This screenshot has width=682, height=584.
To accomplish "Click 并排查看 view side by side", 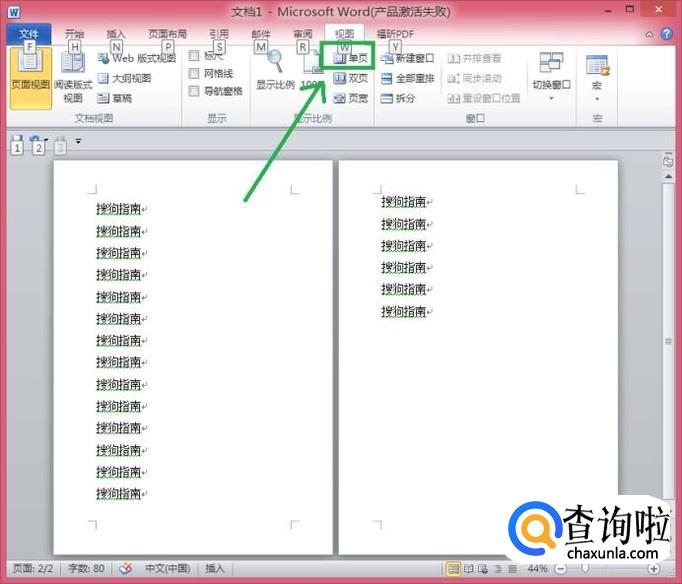I will [474, 58].
